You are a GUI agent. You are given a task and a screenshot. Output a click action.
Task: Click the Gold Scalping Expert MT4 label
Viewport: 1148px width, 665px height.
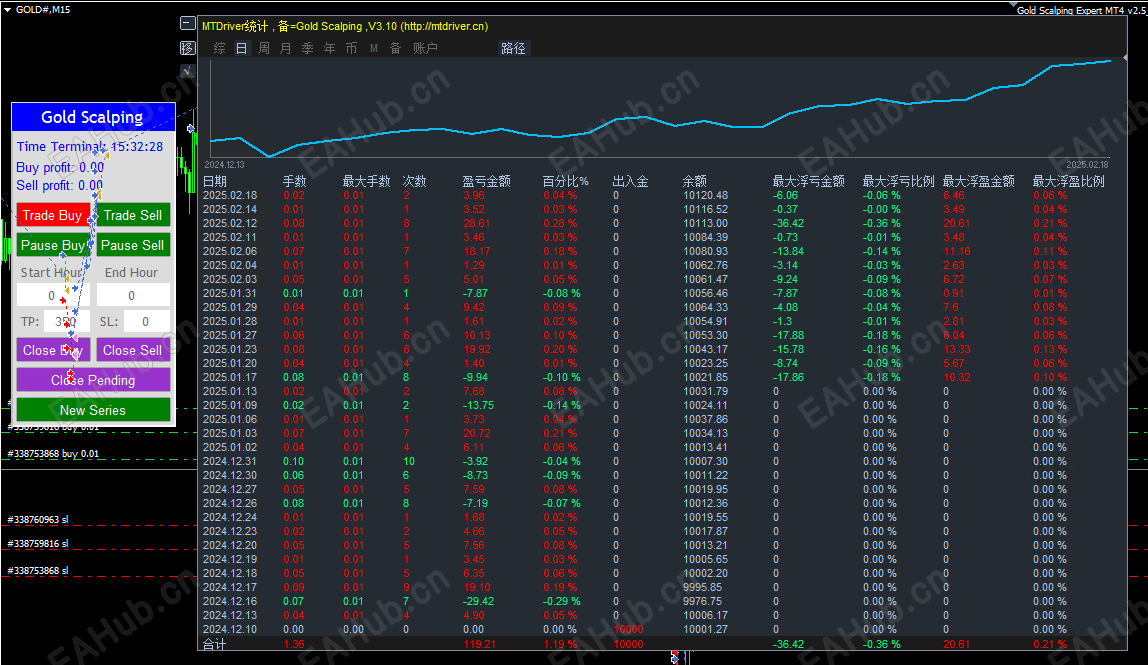click(x=1081, y=10)
